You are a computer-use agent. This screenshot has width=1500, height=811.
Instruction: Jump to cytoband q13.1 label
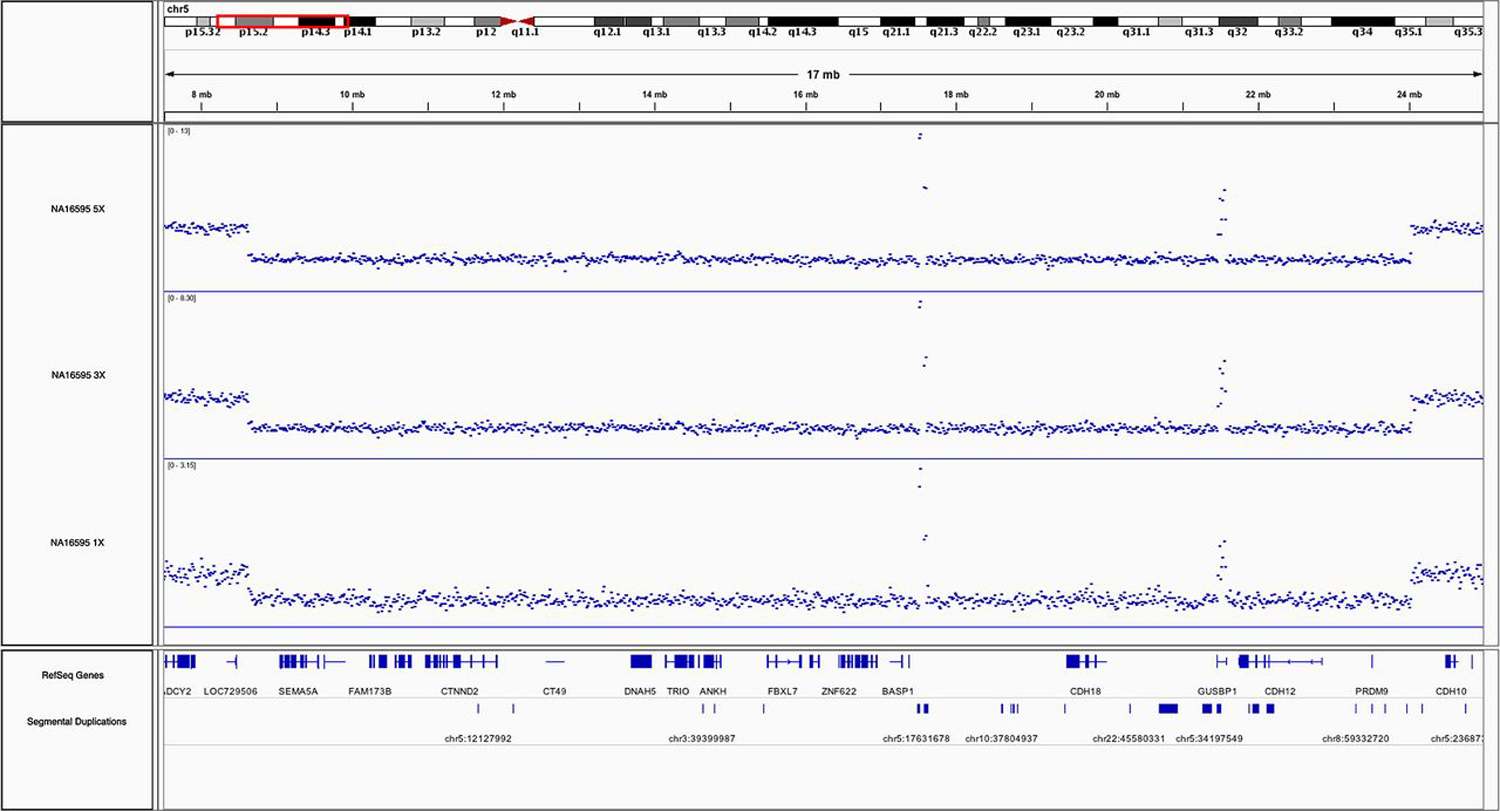(657, 33)
